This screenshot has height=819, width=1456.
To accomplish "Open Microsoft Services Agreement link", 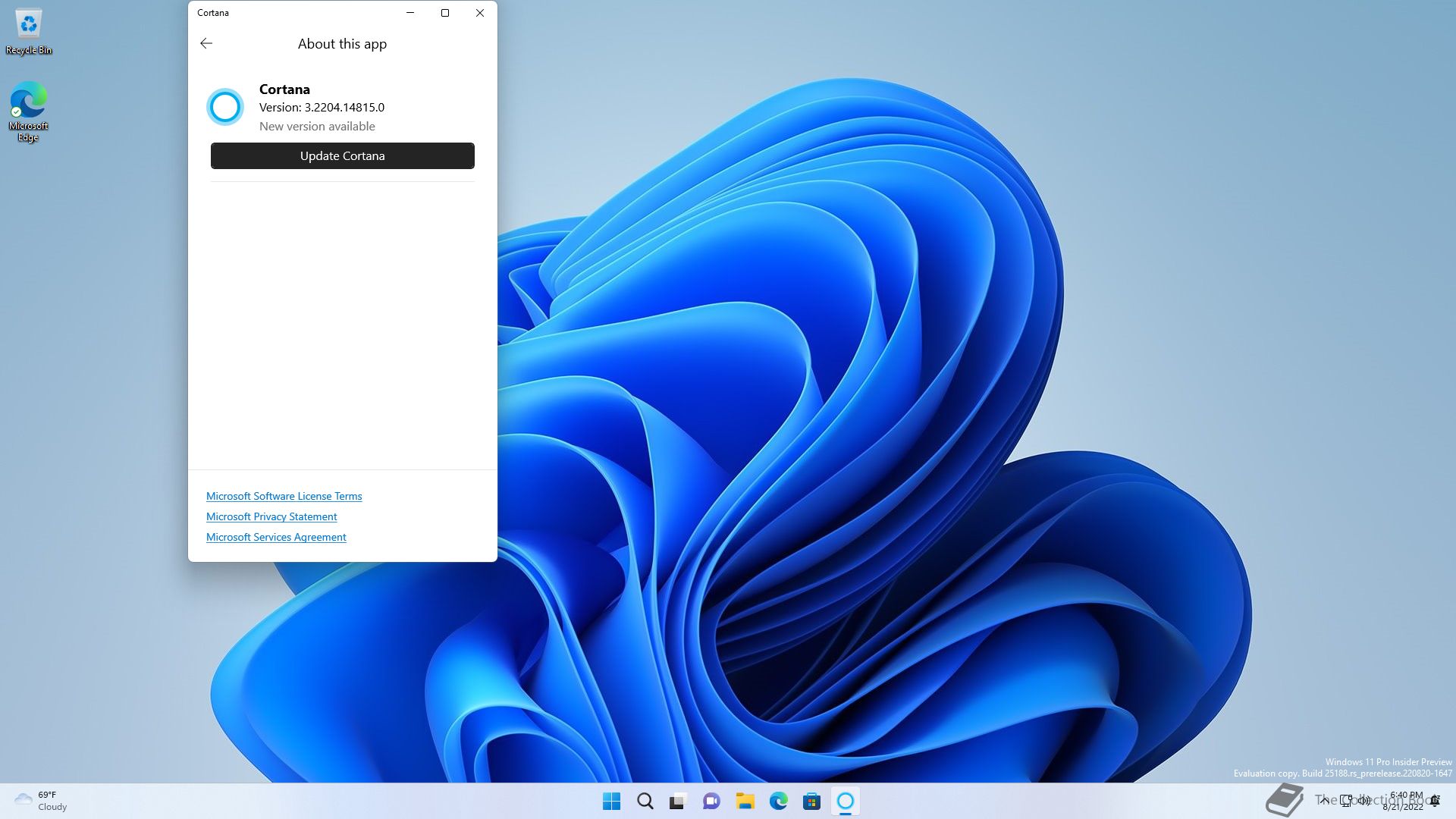I will (x=276, y=537).
